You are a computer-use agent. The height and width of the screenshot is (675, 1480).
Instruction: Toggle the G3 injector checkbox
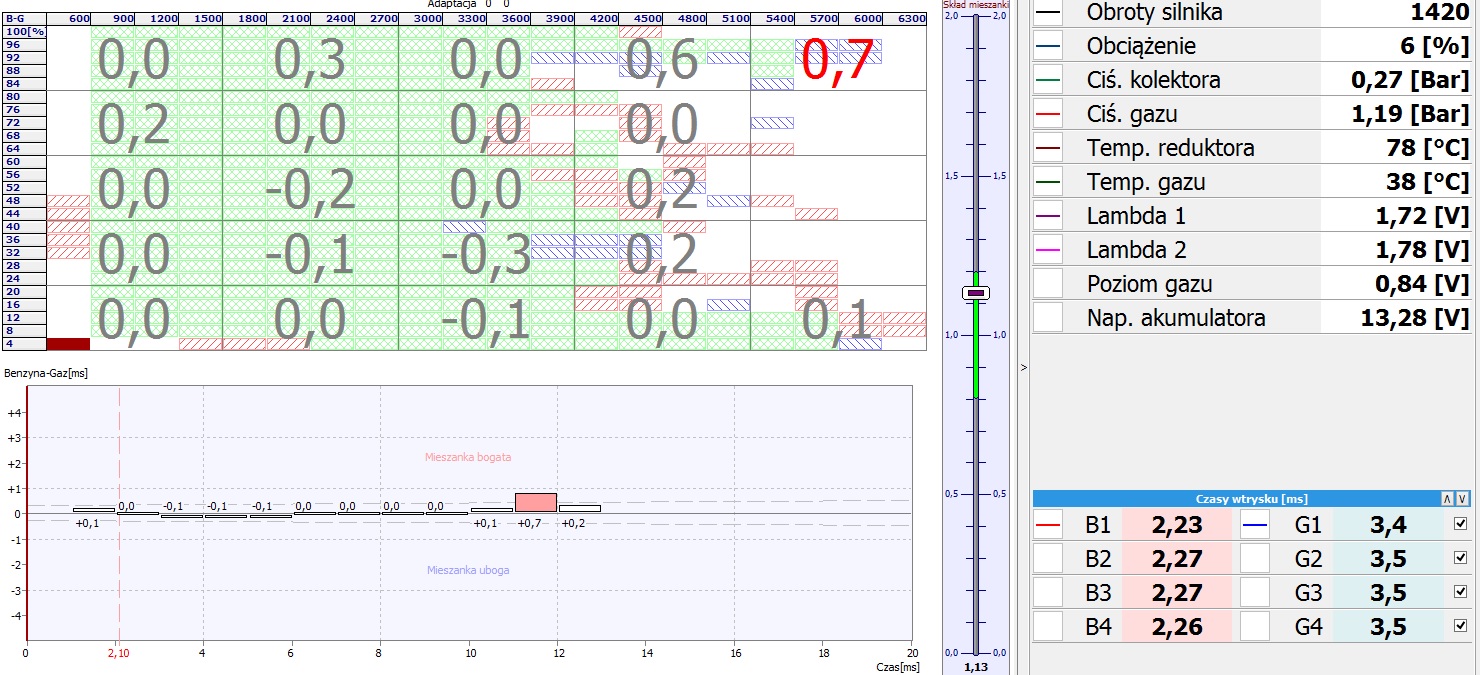(x=1461, y=592)
